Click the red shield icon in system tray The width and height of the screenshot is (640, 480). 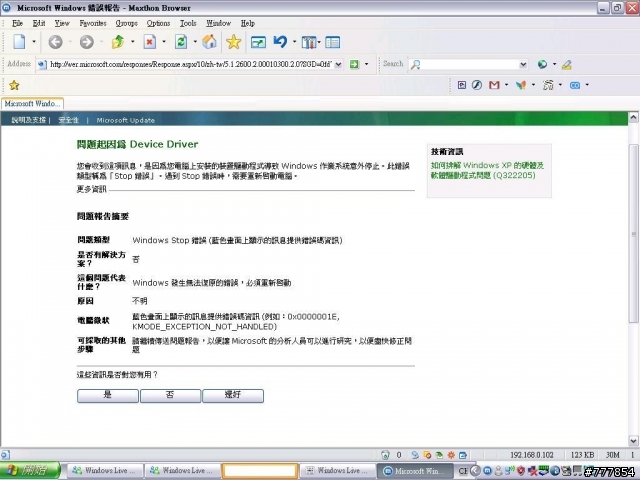[x=521, y=471]
